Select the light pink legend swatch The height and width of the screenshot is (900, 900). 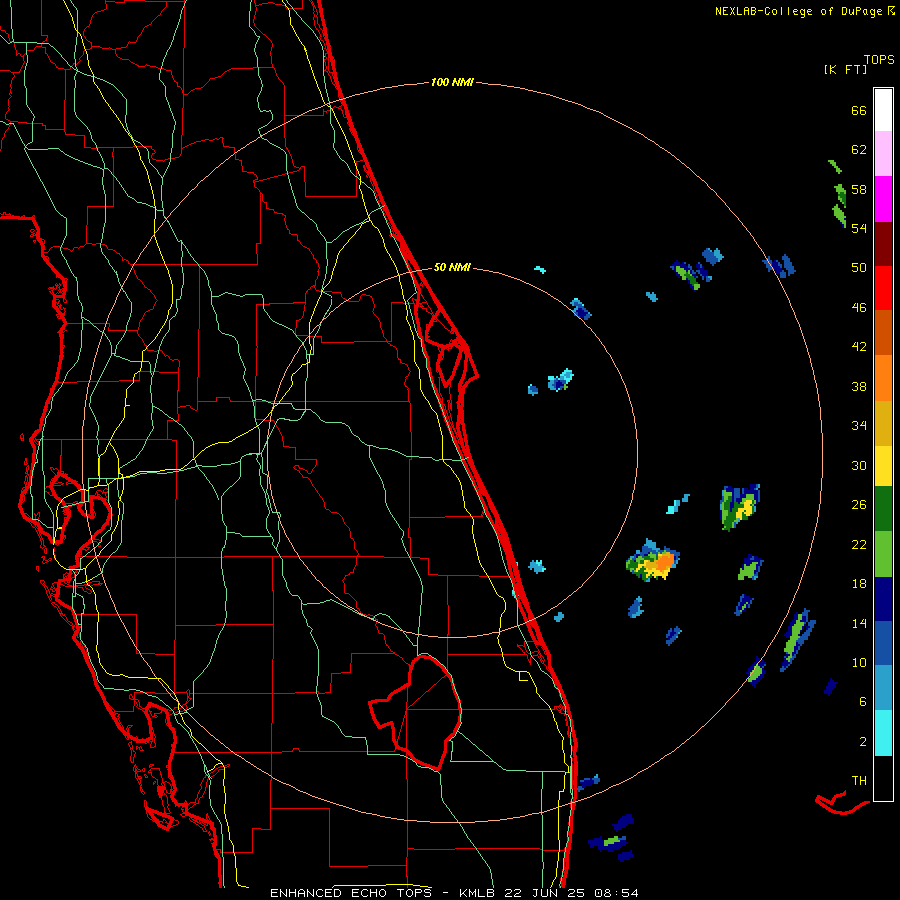(883, 153)
